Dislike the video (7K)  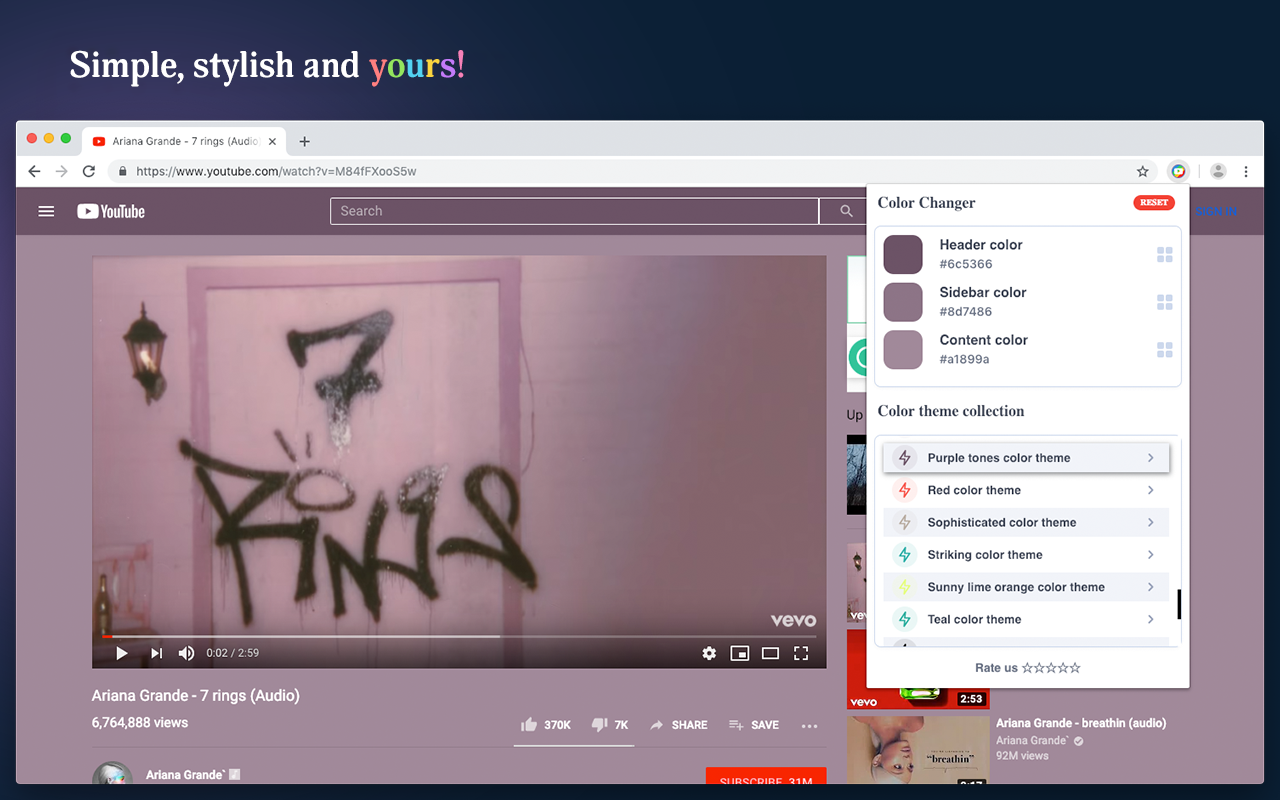coord(609,725)
